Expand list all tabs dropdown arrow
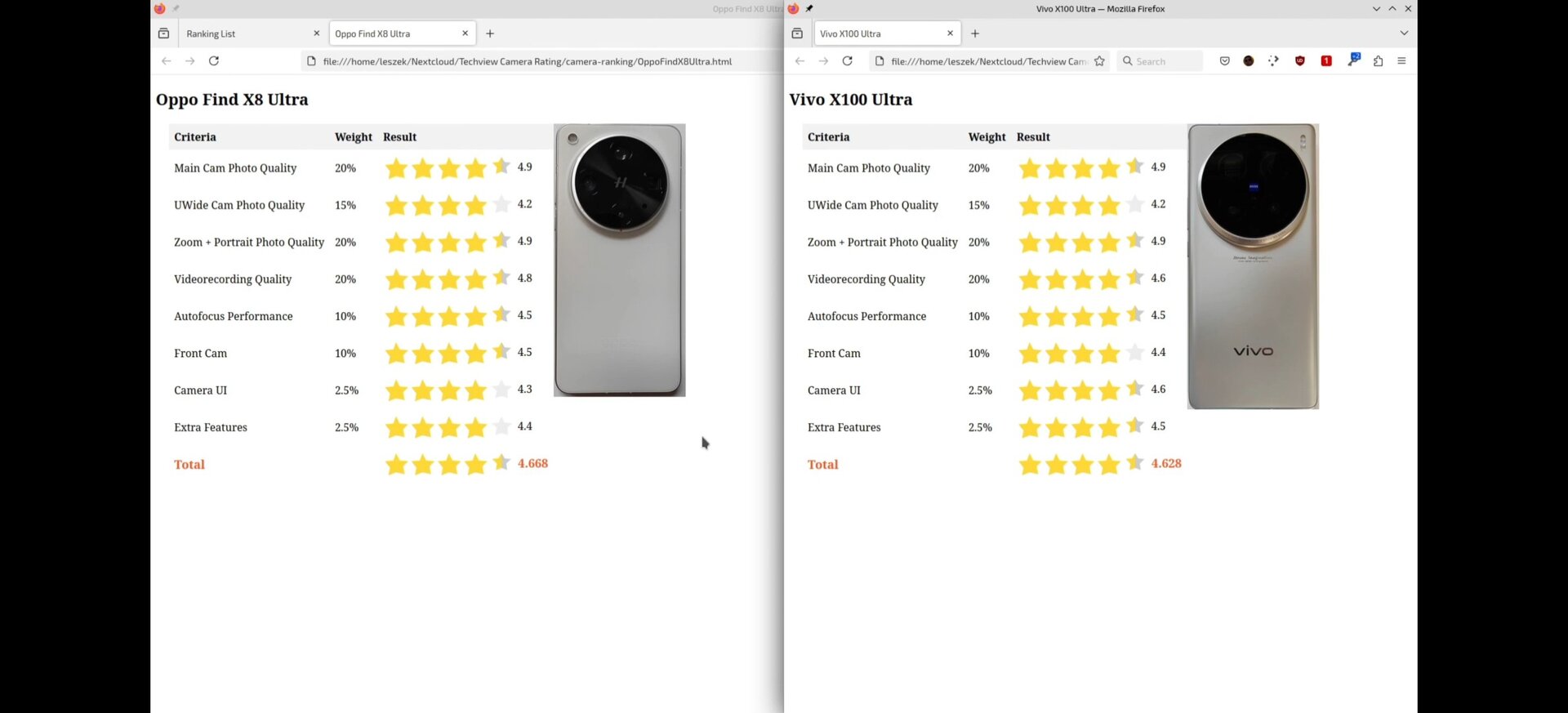Screen dimensions: 1568x713 pos(1404,33)
